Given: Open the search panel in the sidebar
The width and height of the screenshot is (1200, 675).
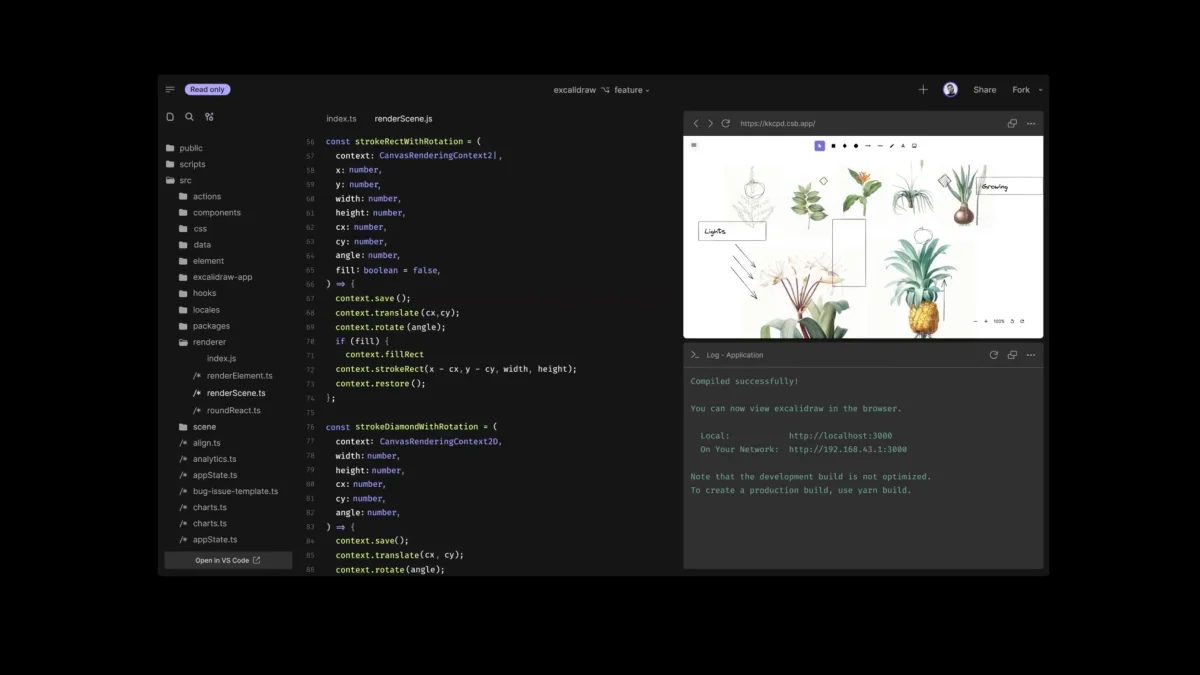Looking at the screenshot, I should coord(189,116).
